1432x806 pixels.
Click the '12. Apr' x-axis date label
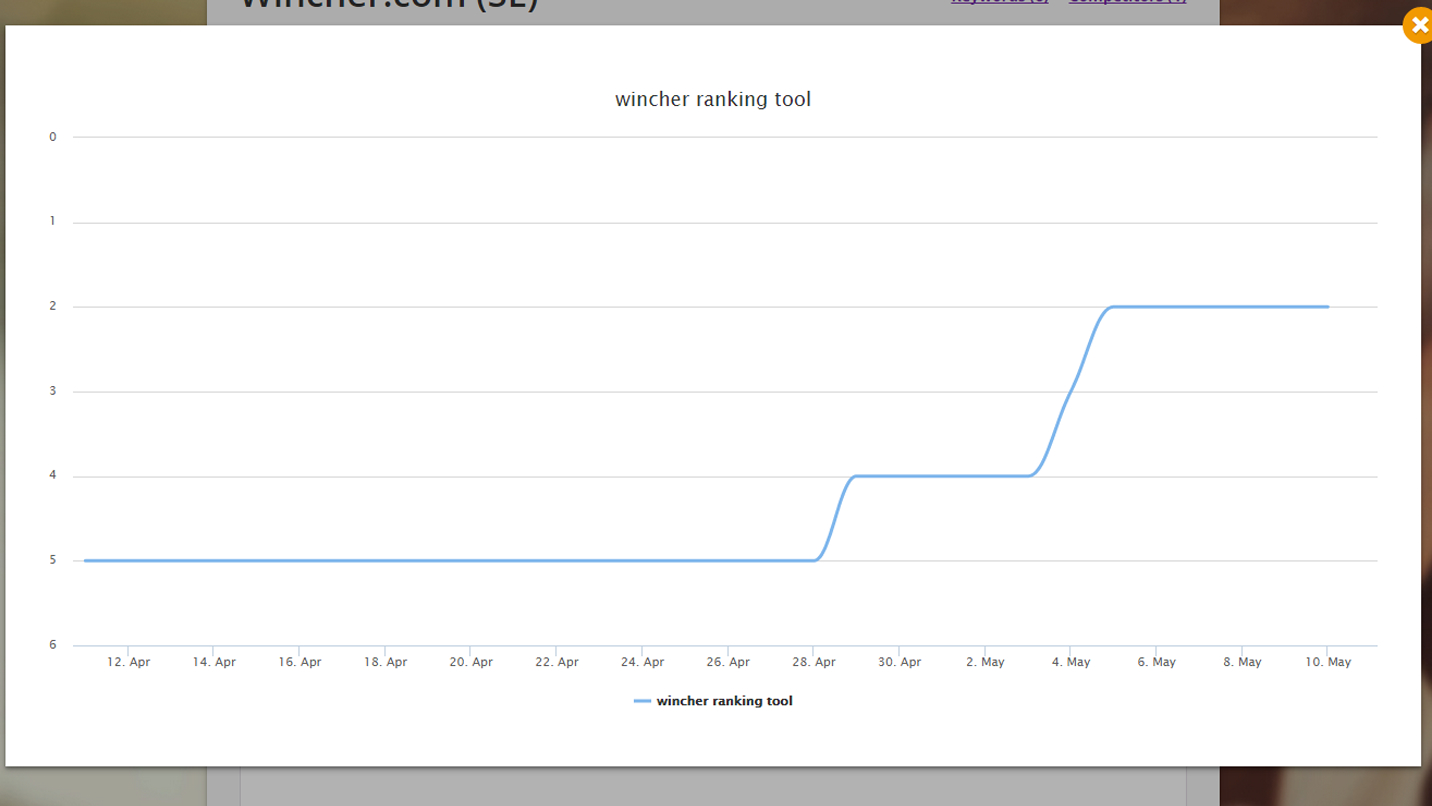tap(128, 662)
